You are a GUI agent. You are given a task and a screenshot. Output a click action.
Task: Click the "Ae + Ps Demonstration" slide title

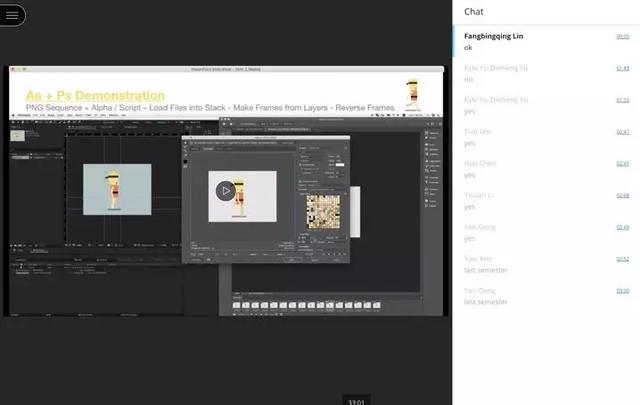[x=95, y=96]
